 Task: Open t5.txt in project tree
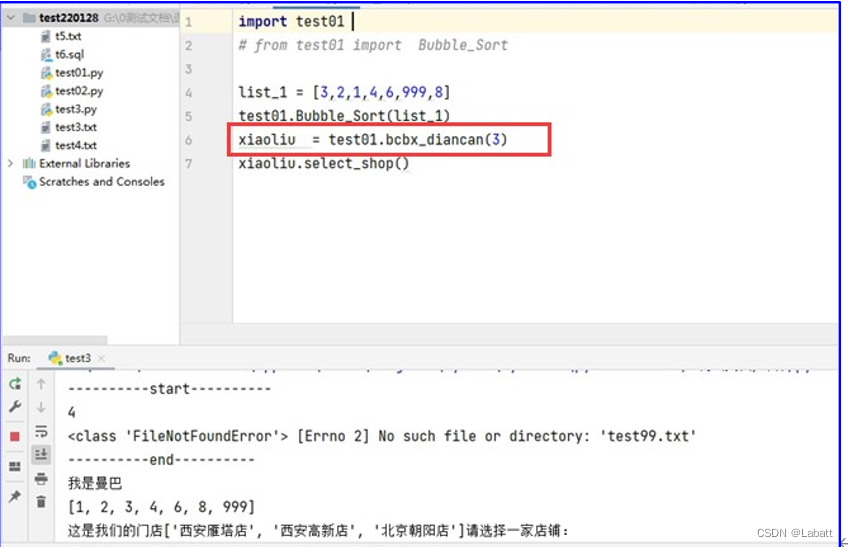point(68,36)
